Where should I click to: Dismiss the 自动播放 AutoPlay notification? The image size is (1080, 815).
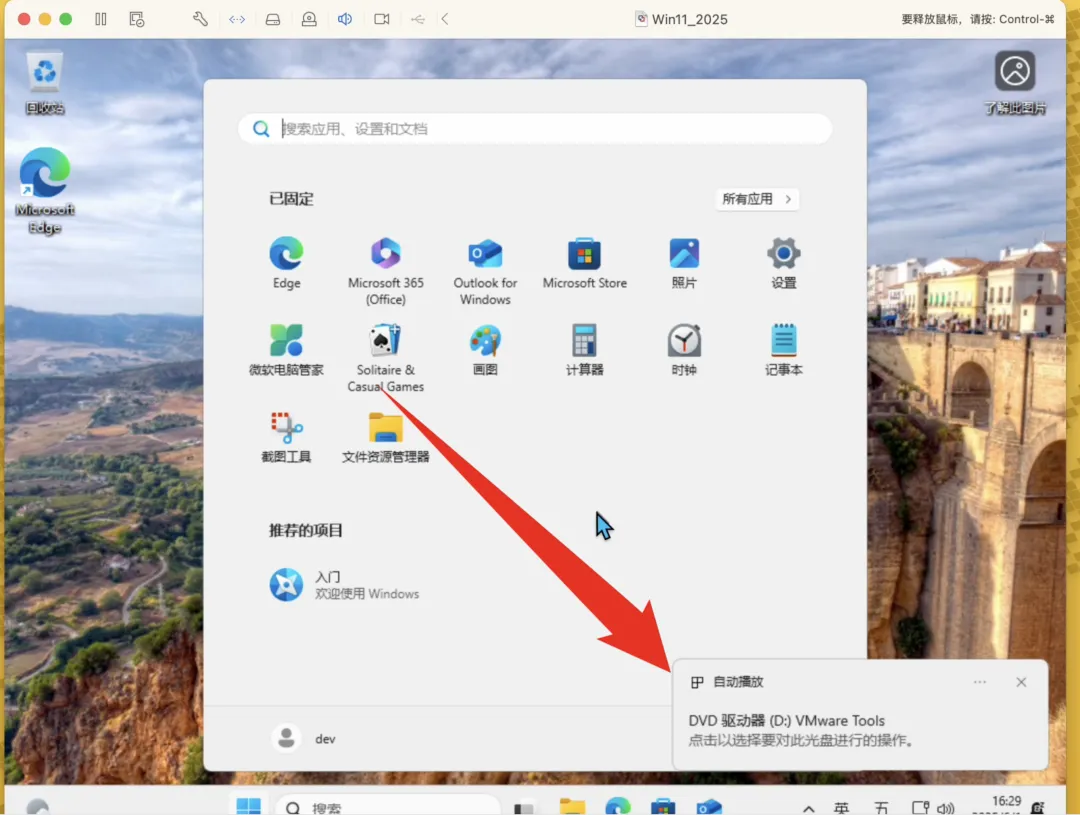coord(1021,682)
